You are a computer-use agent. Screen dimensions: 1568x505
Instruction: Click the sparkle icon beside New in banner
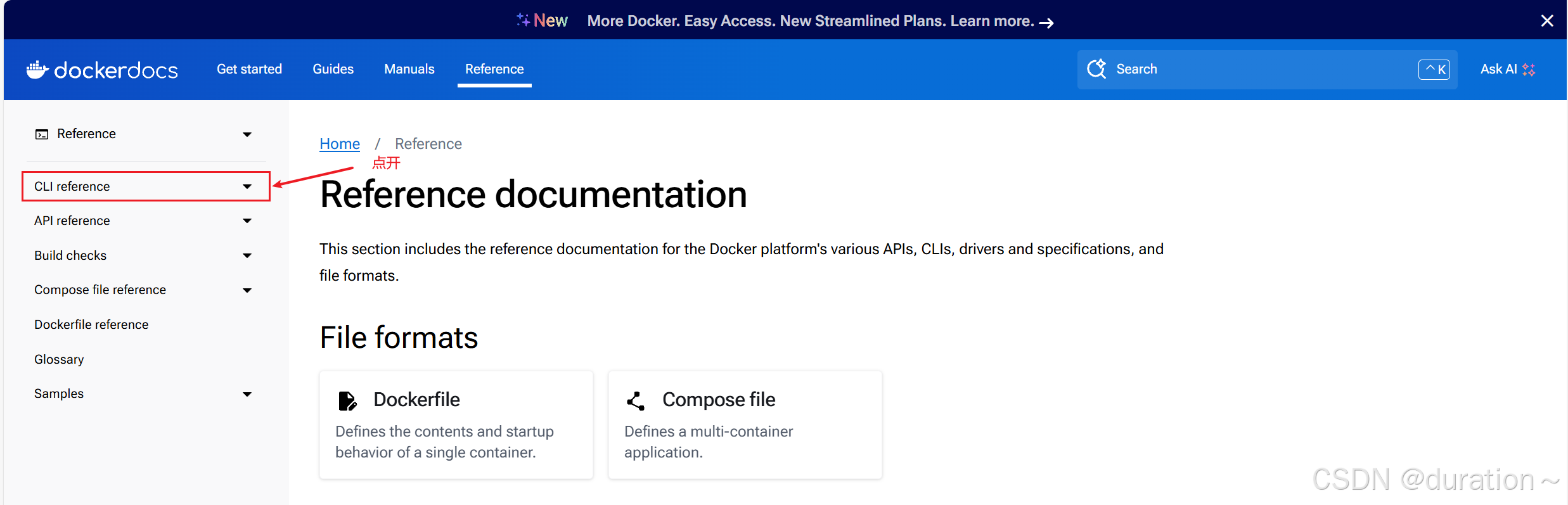point(523,20)
